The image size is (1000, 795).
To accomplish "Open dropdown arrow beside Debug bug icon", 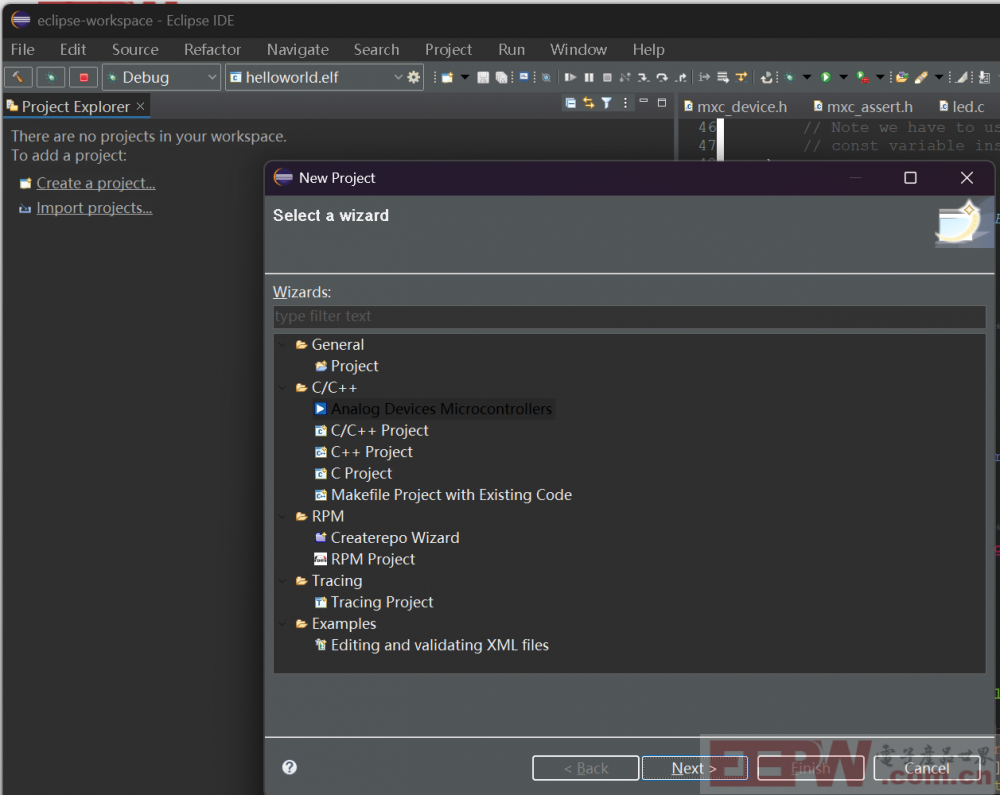I will (x=807, y=77).
